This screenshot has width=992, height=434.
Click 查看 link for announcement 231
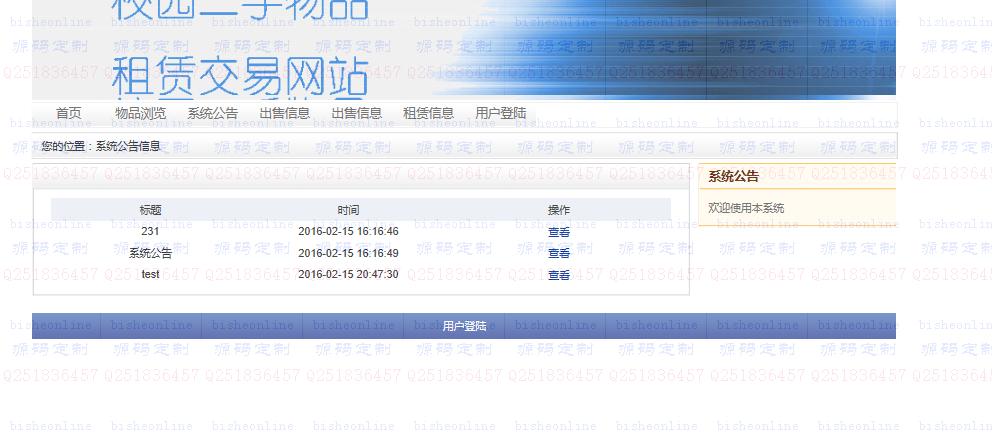point(559,232)
